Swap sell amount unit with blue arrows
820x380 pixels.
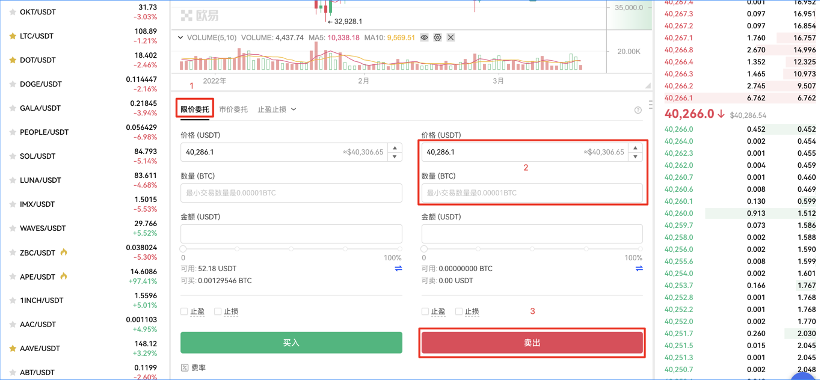pyautogui.click(x=639, y=269)
